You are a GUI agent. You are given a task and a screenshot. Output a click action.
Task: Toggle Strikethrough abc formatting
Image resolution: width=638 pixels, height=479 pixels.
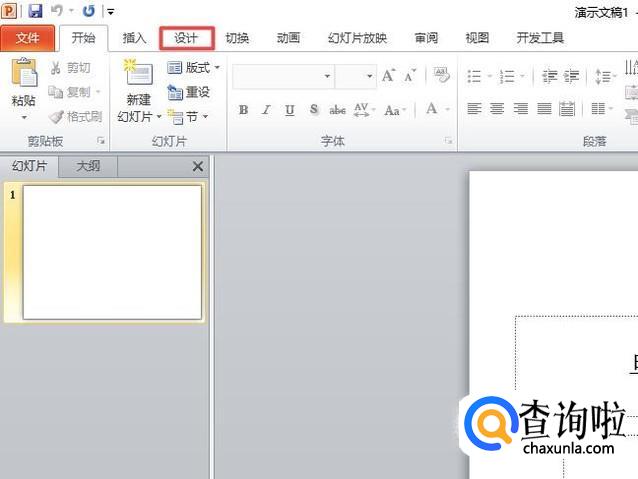[337, 110]
